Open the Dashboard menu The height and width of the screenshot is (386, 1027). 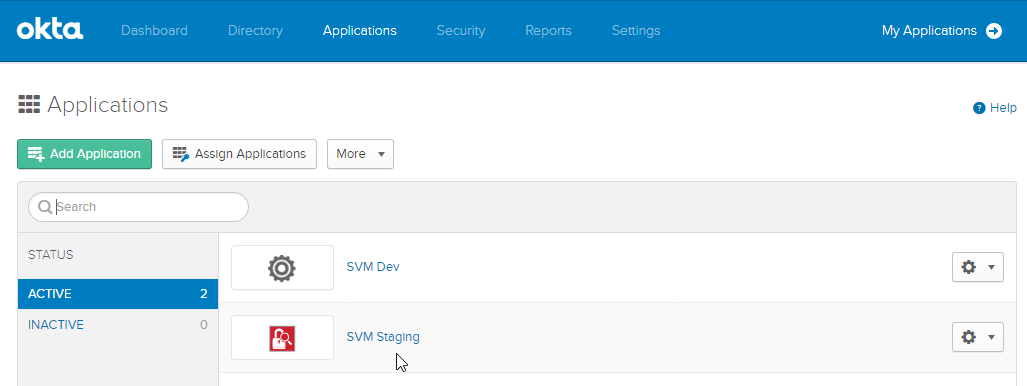[x=155, y=31]
